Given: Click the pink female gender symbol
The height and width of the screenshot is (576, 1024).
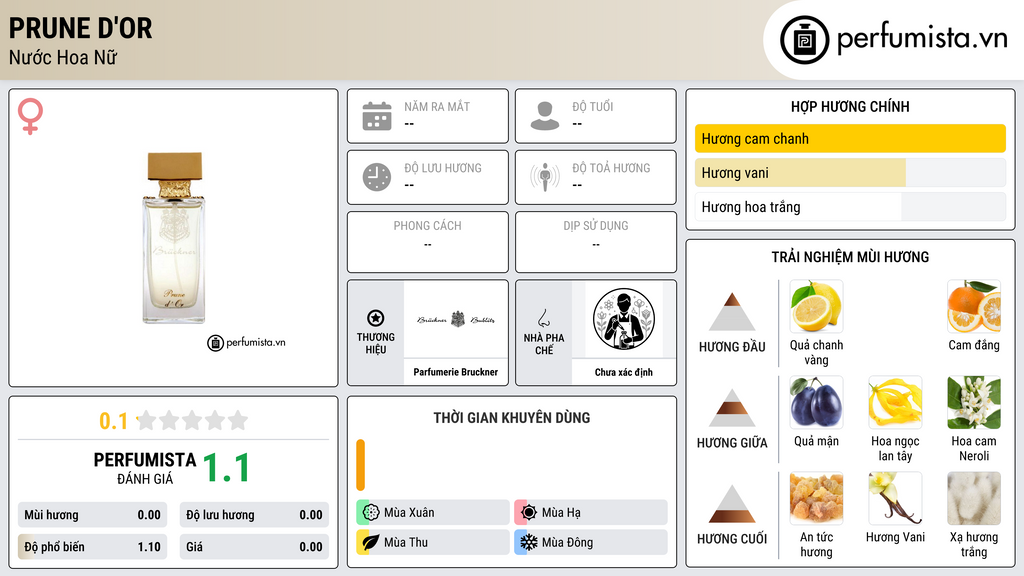Looking at the screenshot, I should point(30,116).
